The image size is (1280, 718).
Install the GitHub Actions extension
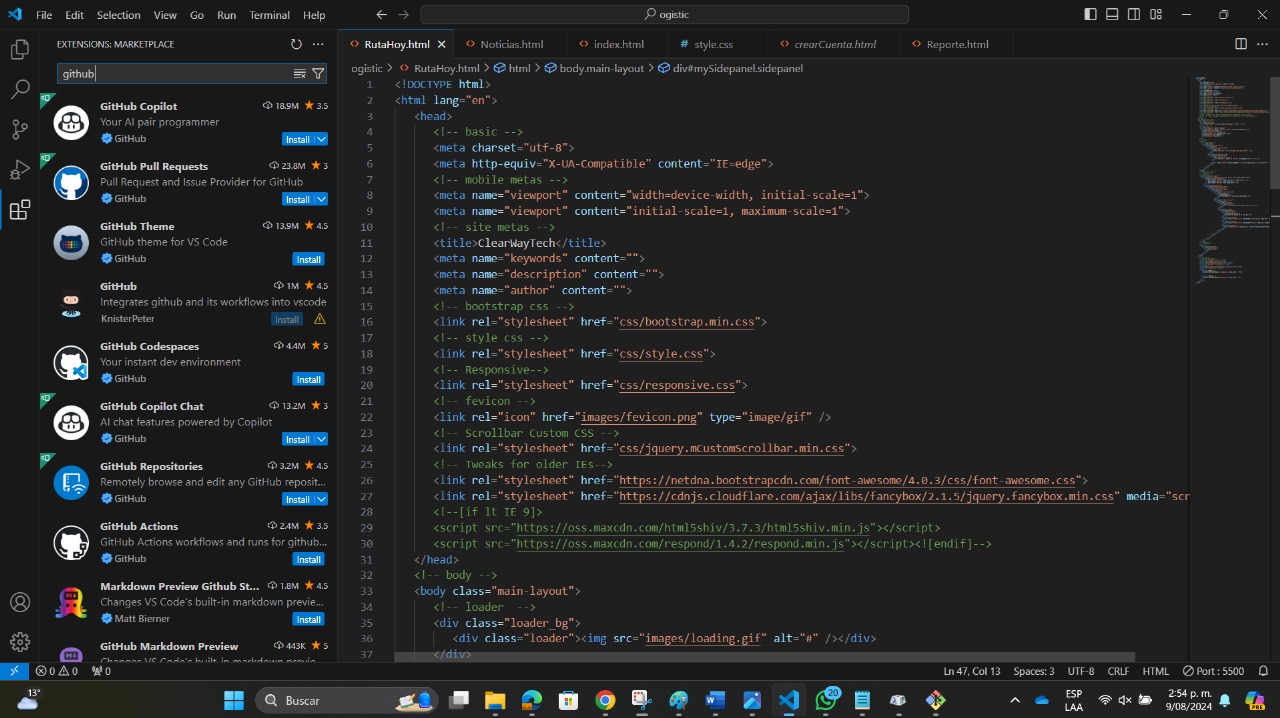point(308,559)
